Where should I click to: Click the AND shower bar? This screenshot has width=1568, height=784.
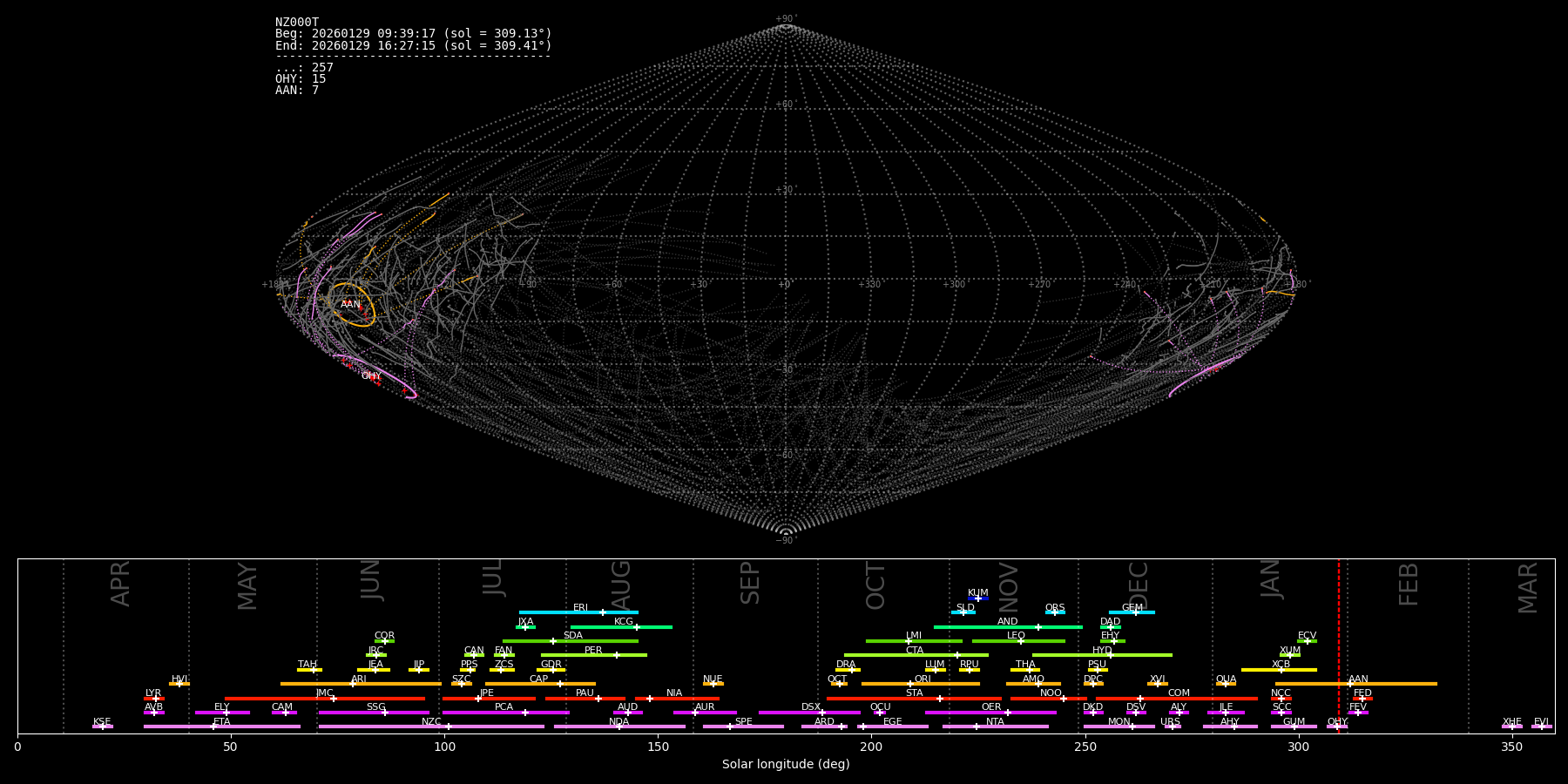coord(1008,626)
